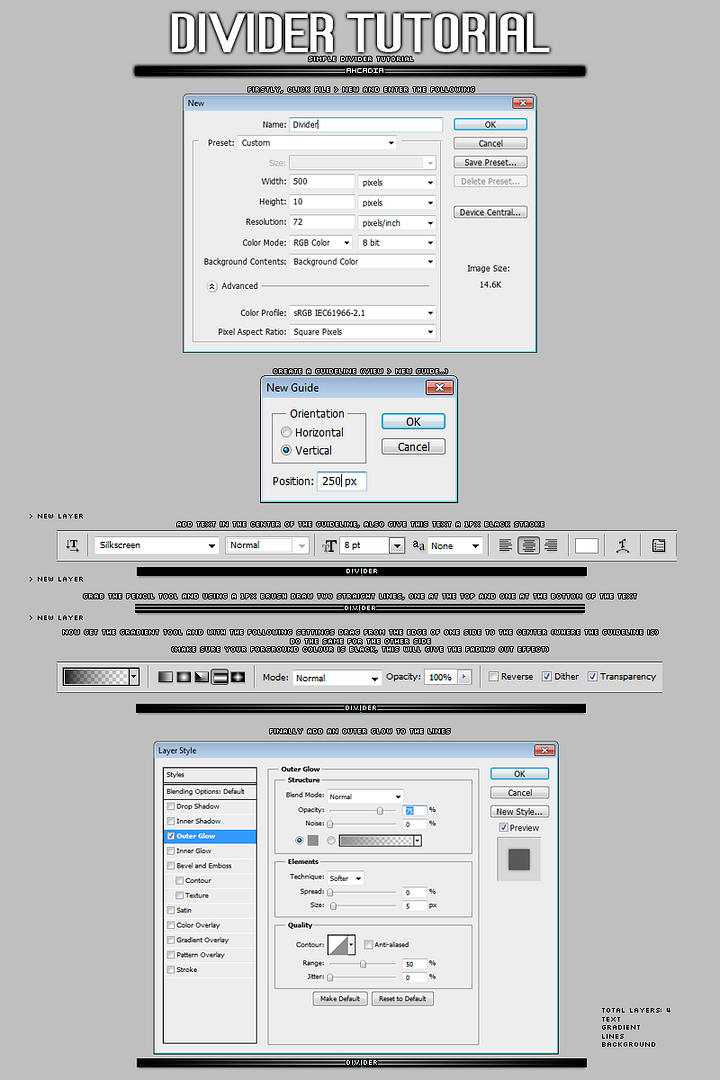720x1080 pixels.
Task: Open the Resolution pixels/inch dropdown
Action: [x=397, y=223]
